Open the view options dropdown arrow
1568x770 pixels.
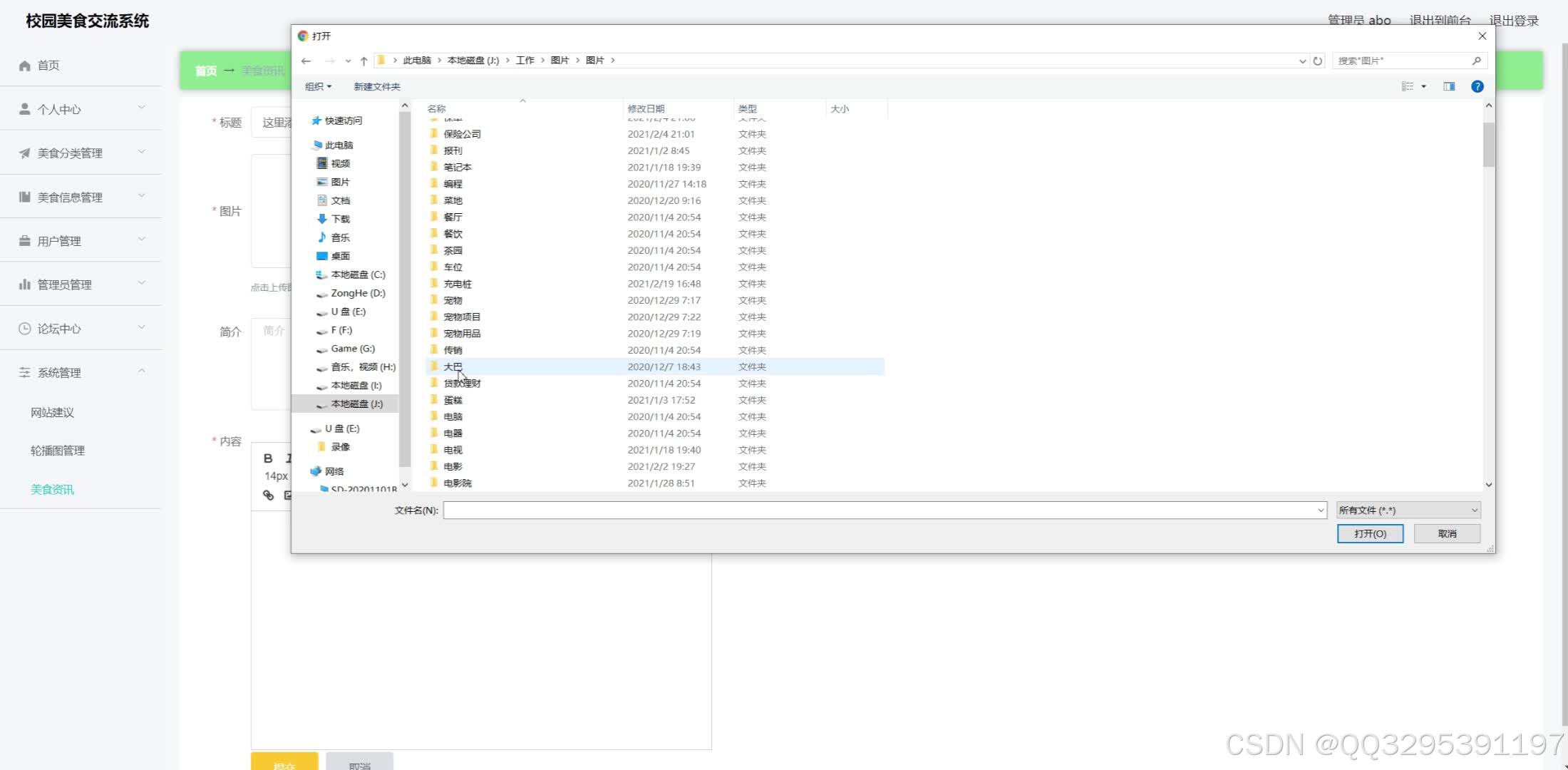point(1424,86)
